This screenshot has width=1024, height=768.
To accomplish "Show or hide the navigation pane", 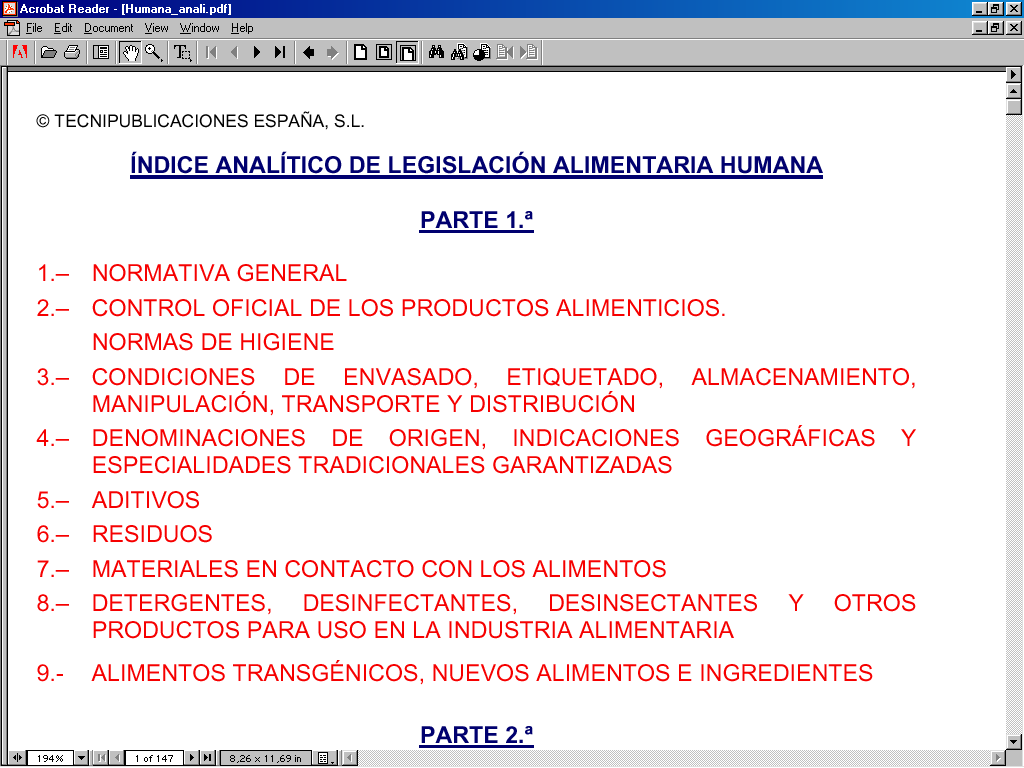I will (101, 52).
